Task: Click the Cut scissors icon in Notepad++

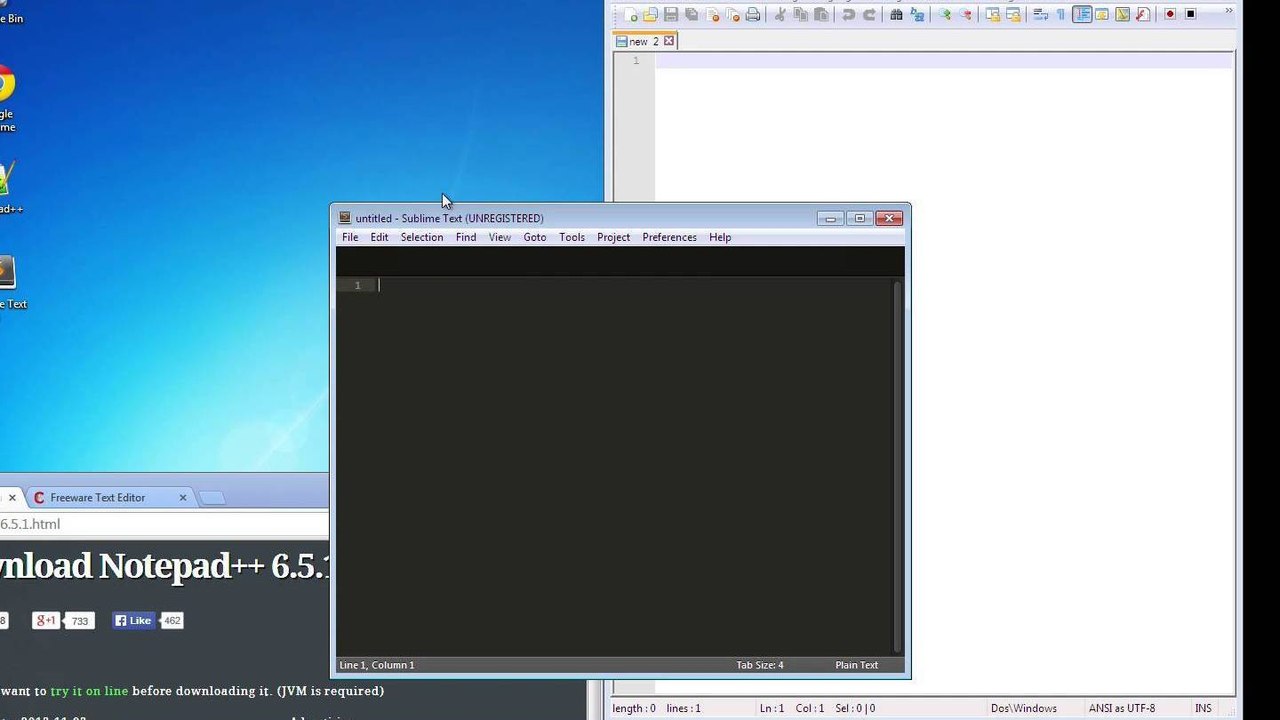Action: point(780,14)
